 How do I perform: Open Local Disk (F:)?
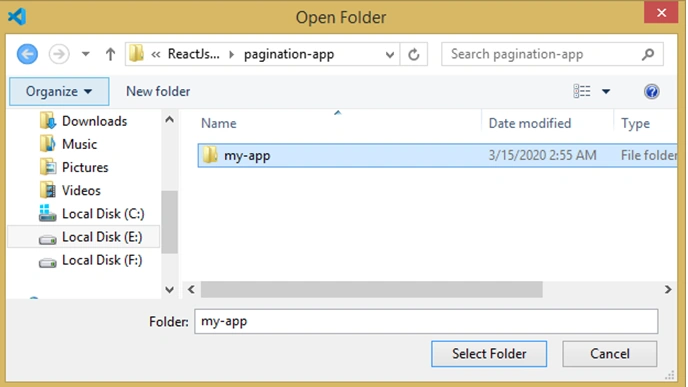(x=102, y=260)
